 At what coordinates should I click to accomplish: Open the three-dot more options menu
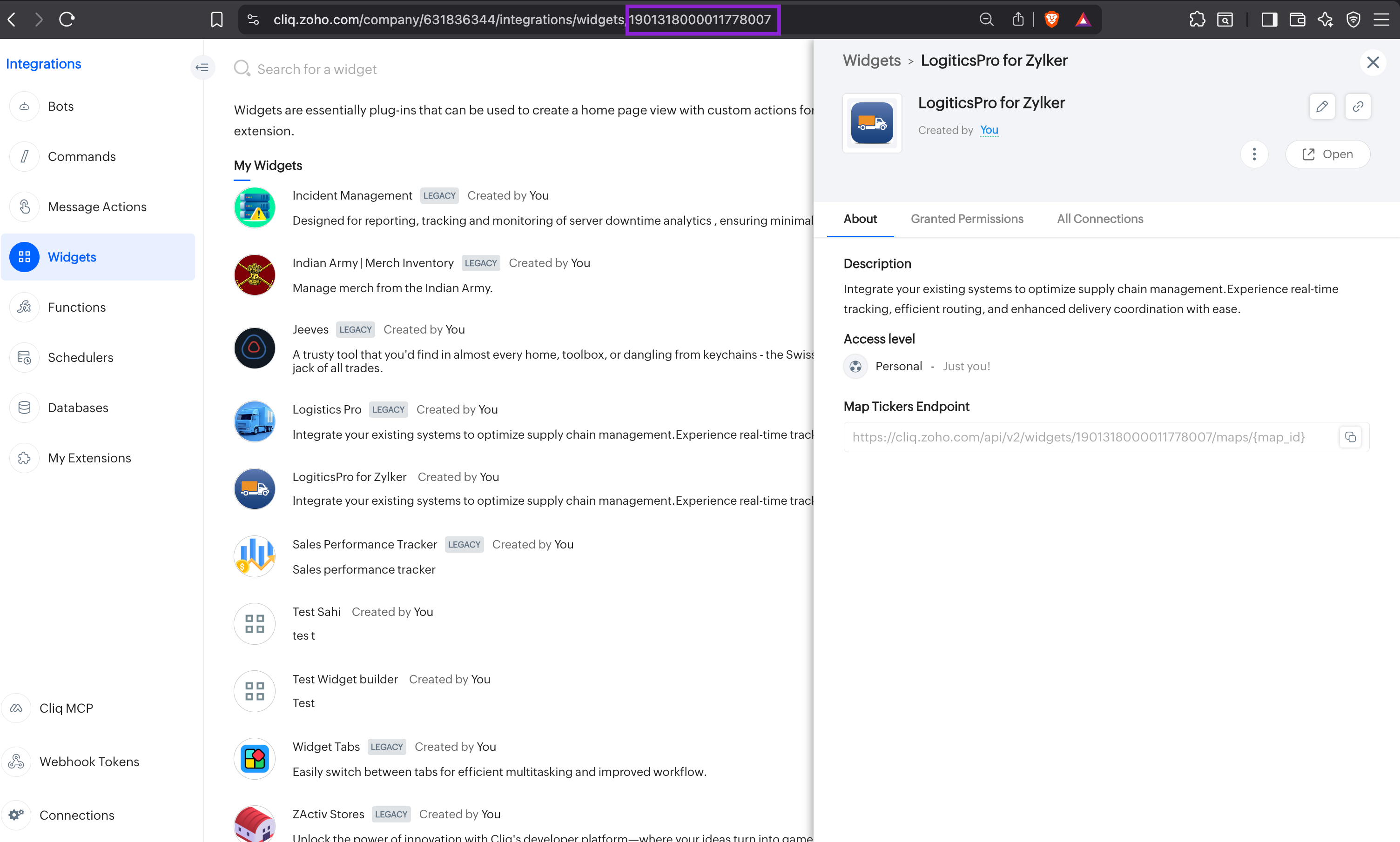pyautogui.click(x=1254, y=154)
